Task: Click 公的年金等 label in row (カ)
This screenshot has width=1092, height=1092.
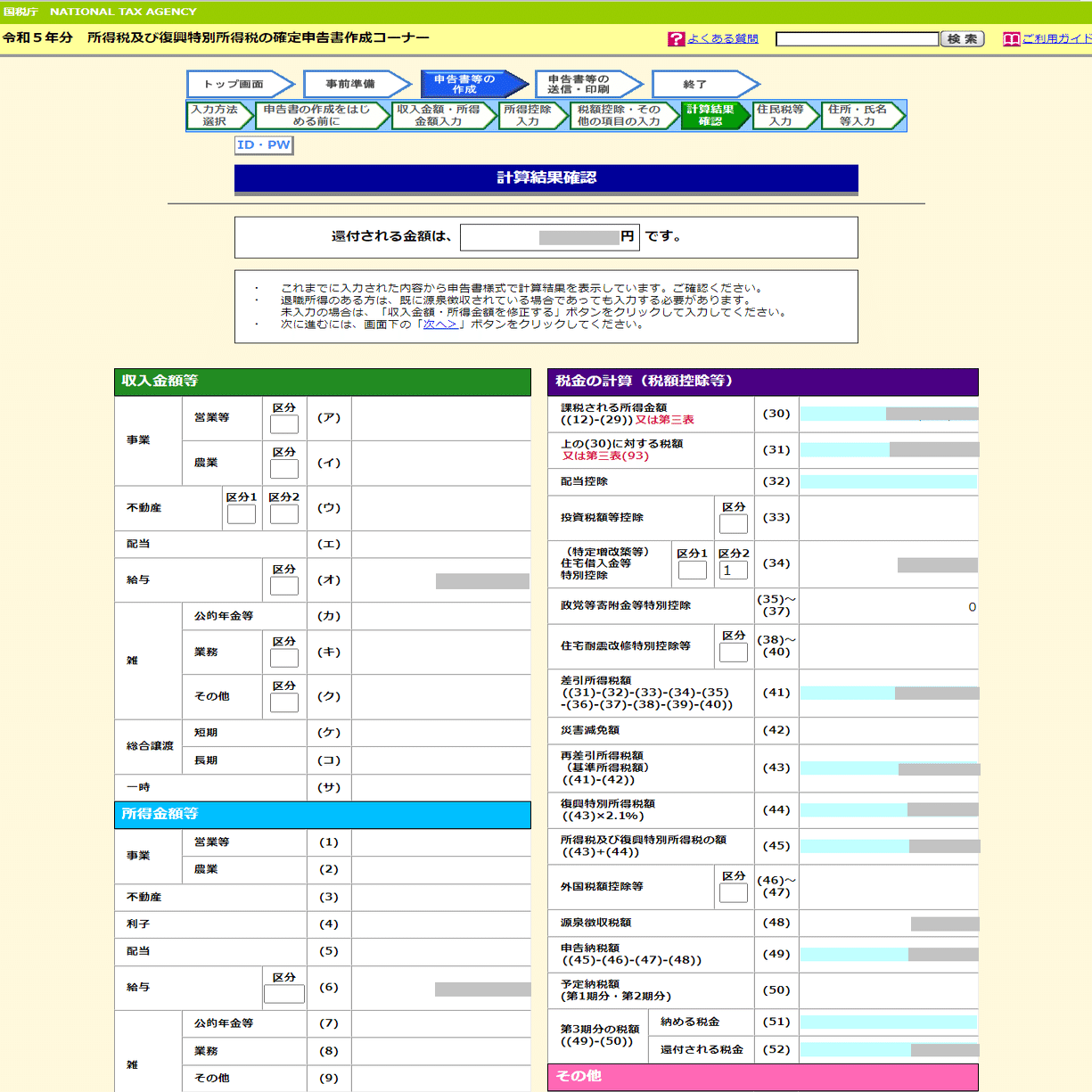Action: click(x=224, y=616)
